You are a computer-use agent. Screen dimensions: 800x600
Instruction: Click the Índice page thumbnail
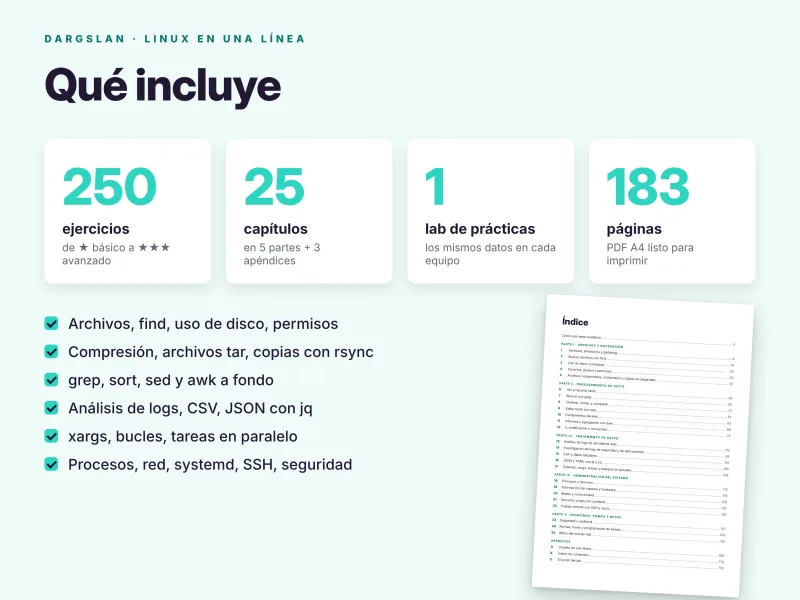coord(643,444)
